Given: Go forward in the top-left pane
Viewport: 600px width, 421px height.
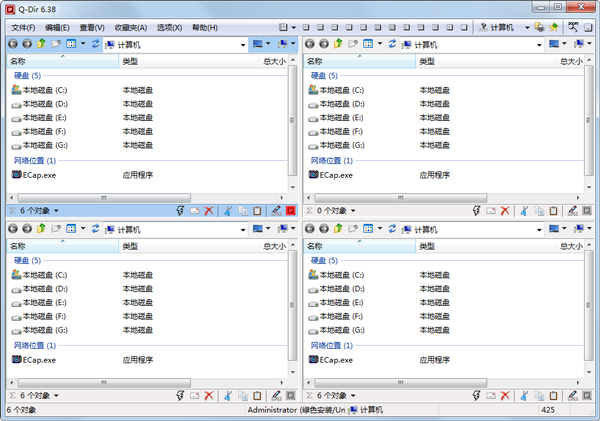Looking at the screenshot, I should pos(27,44).
